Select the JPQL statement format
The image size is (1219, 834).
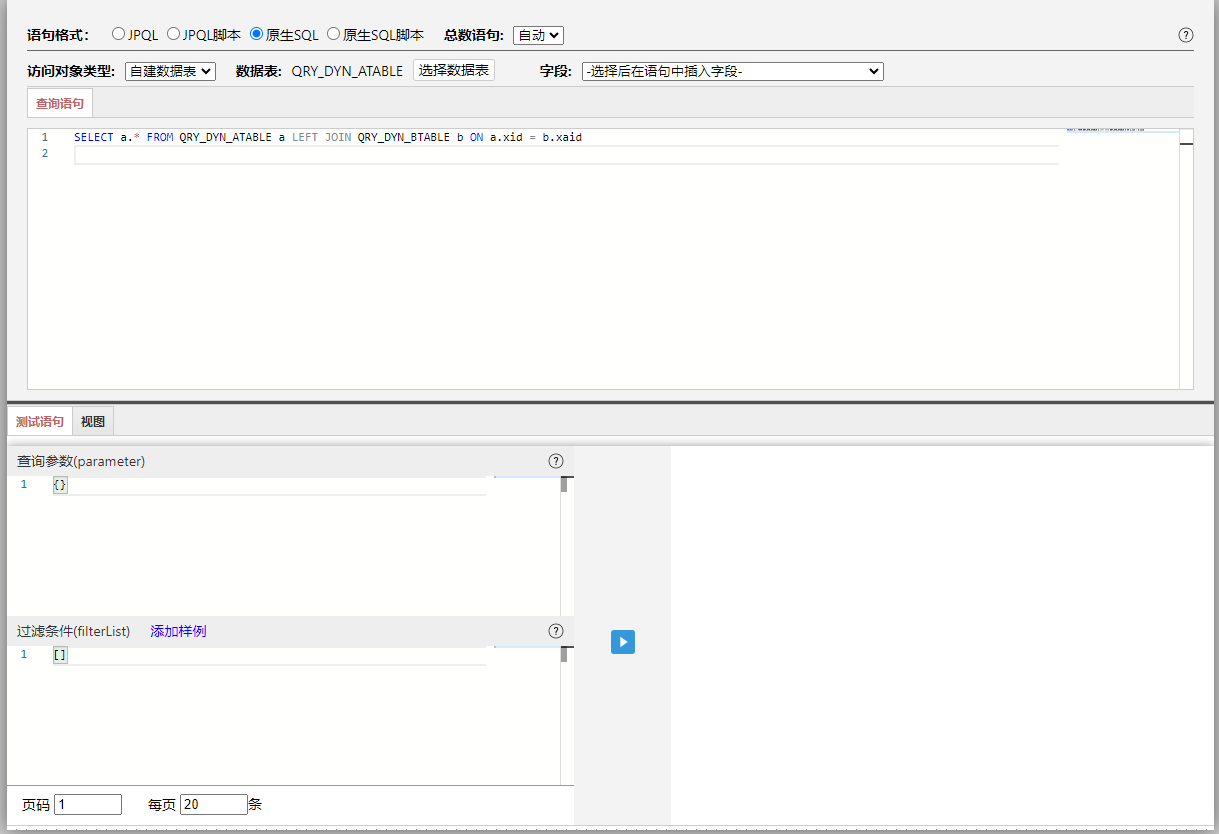point(119,34)
